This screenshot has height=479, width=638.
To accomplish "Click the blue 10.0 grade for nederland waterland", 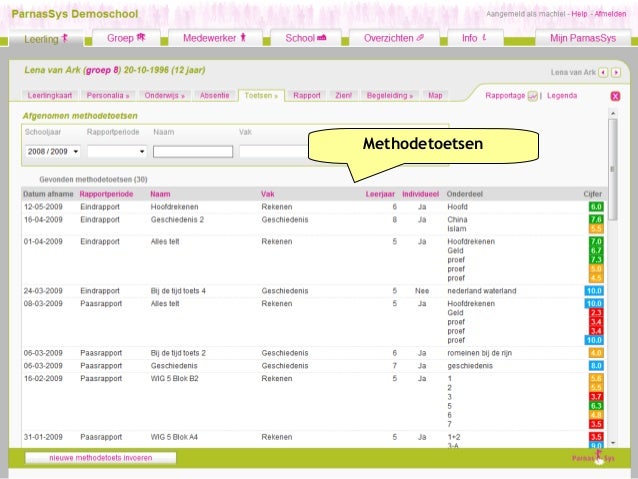I will 594,291.
